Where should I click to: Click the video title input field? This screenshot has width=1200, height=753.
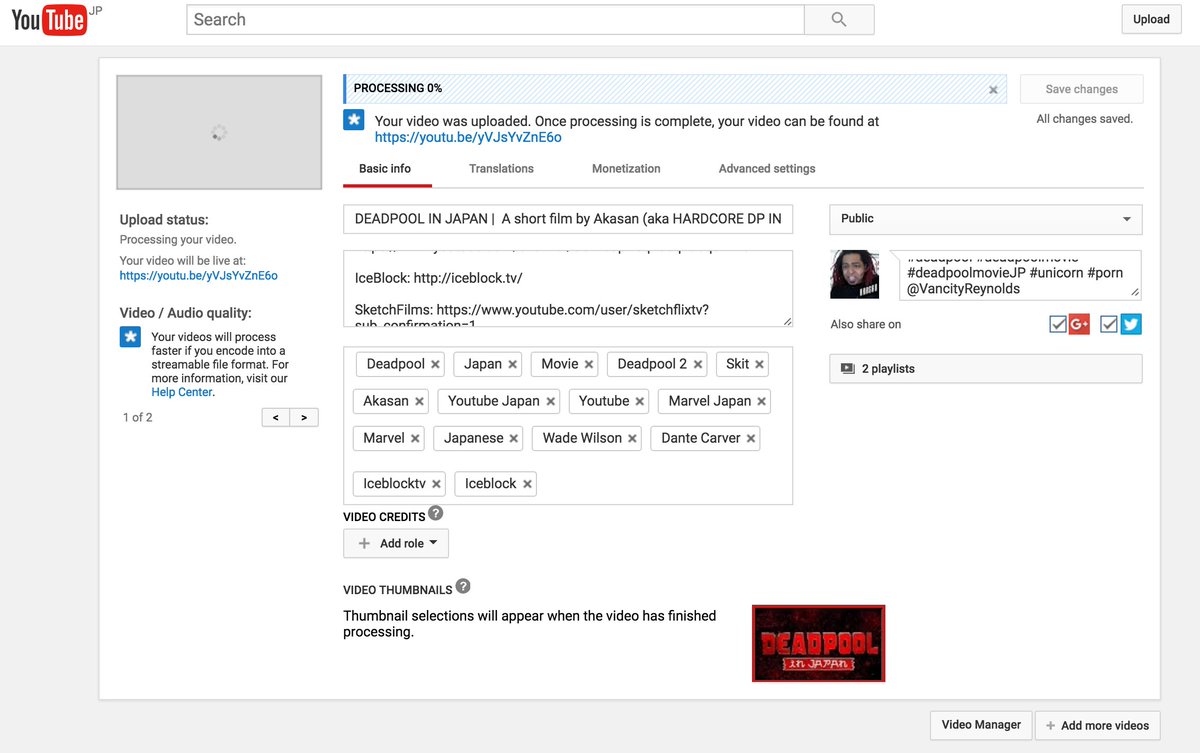coord(568,219)
